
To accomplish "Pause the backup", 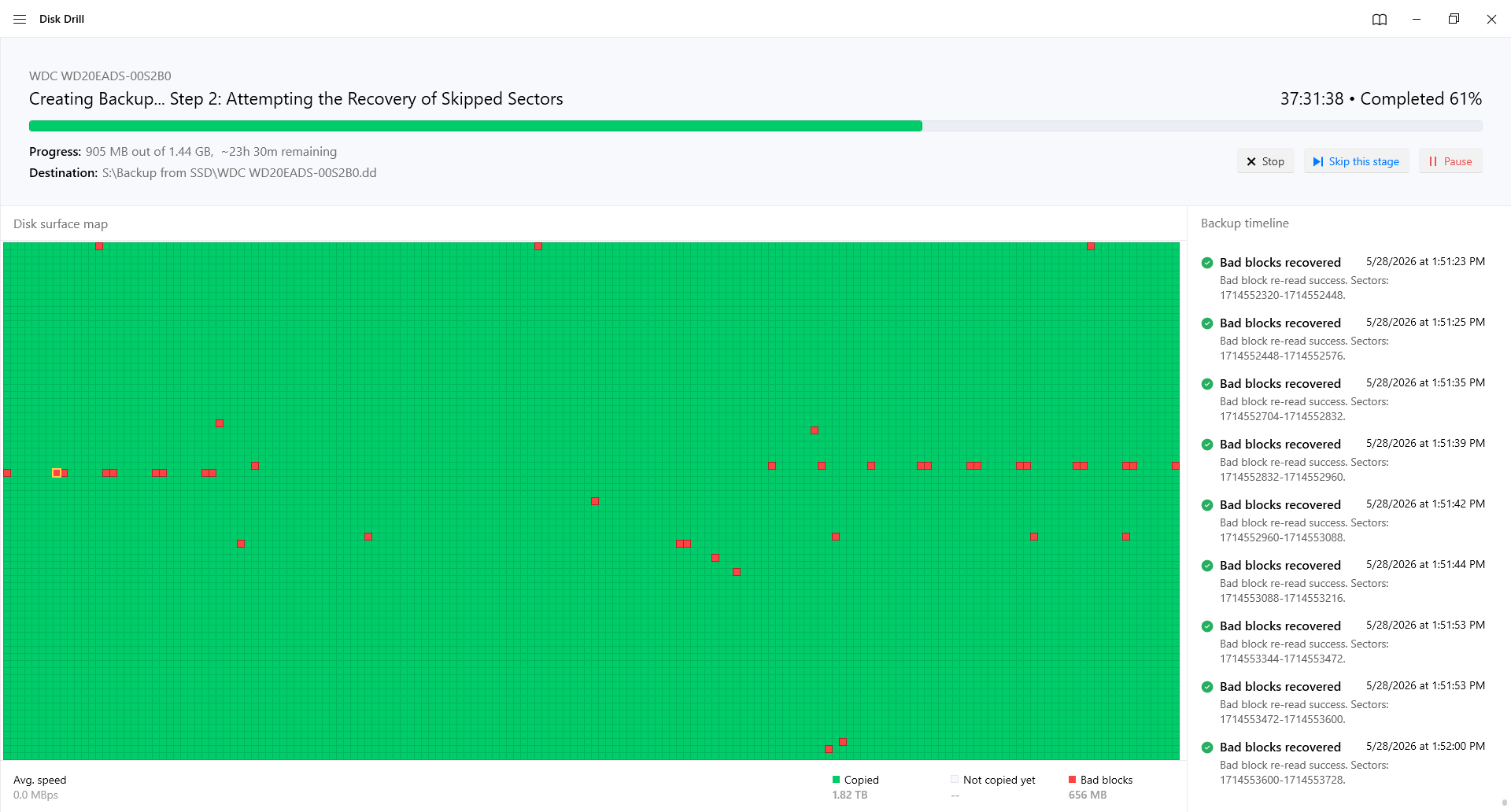I will coord(1450,161).
